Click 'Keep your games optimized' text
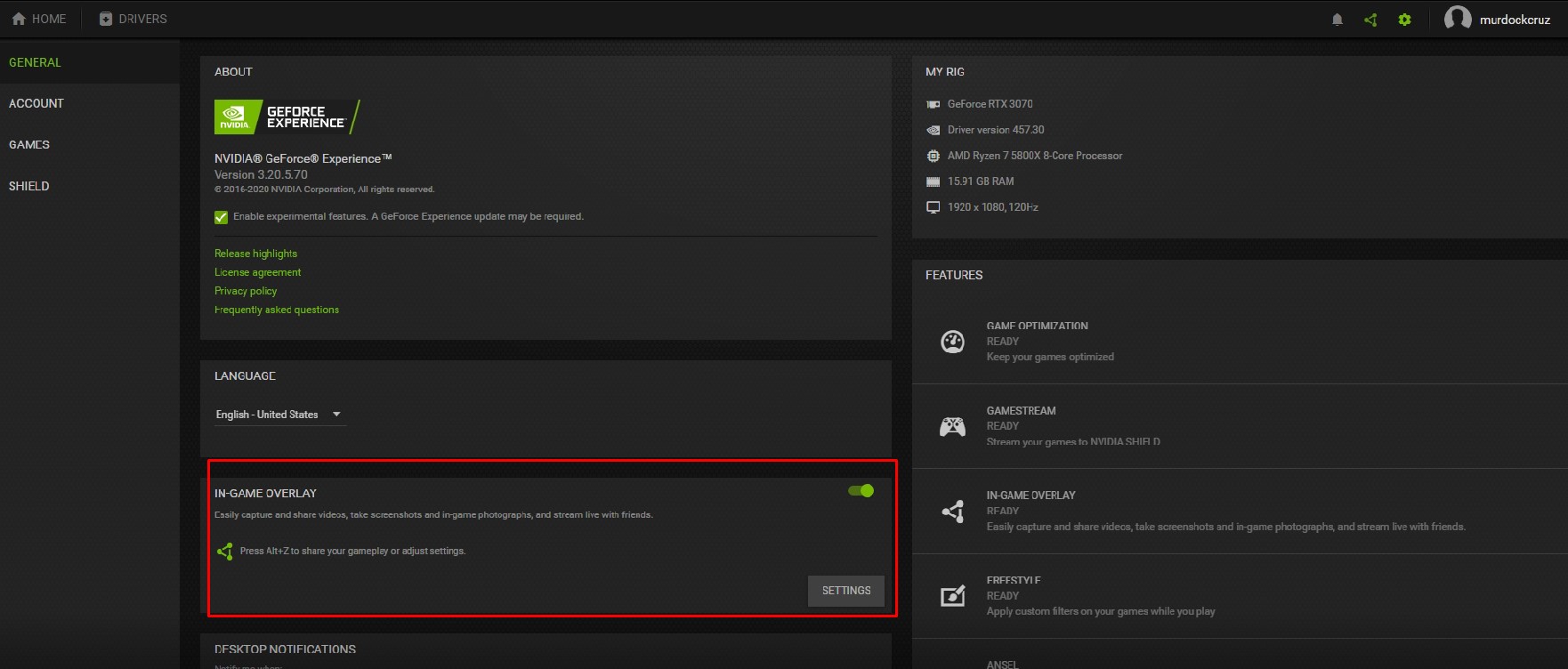1568x669 pixels. point(1050,357)
